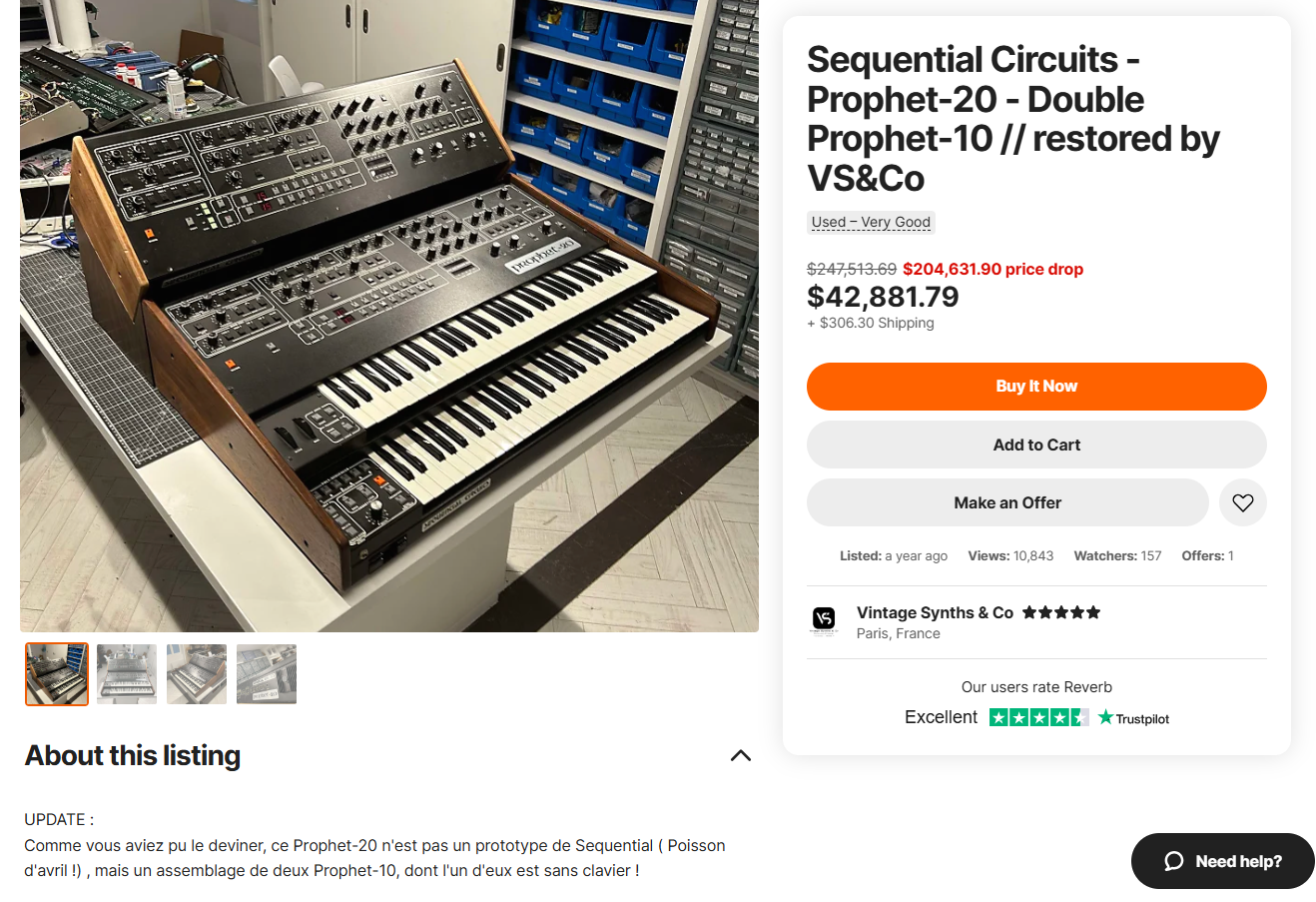Click the seller five-star rating
The height and width of the screenshot is (902, 1316).
pos(1060,612)
